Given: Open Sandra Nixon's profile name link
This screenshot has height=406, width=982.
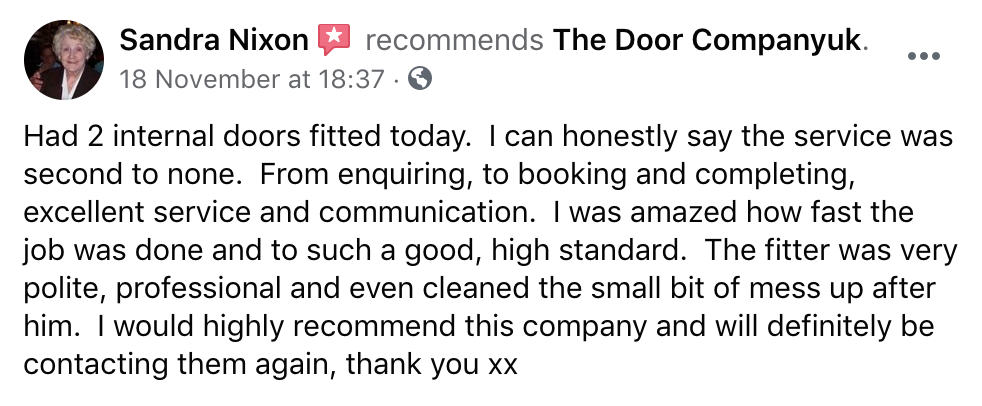Looking at the screenshot, I should point(213,41).
